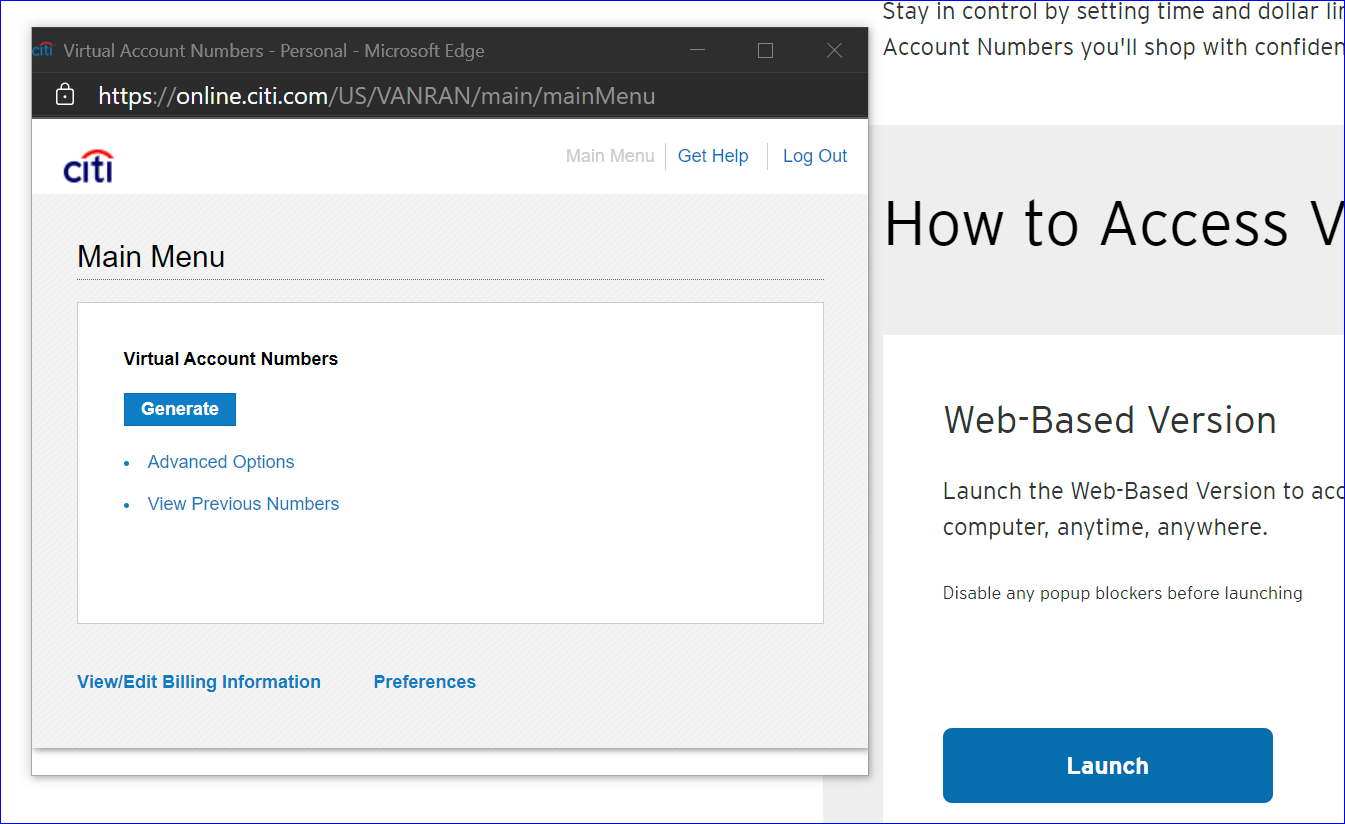
Task: Click the lock icon in the address bar
Action: point(65,96)
